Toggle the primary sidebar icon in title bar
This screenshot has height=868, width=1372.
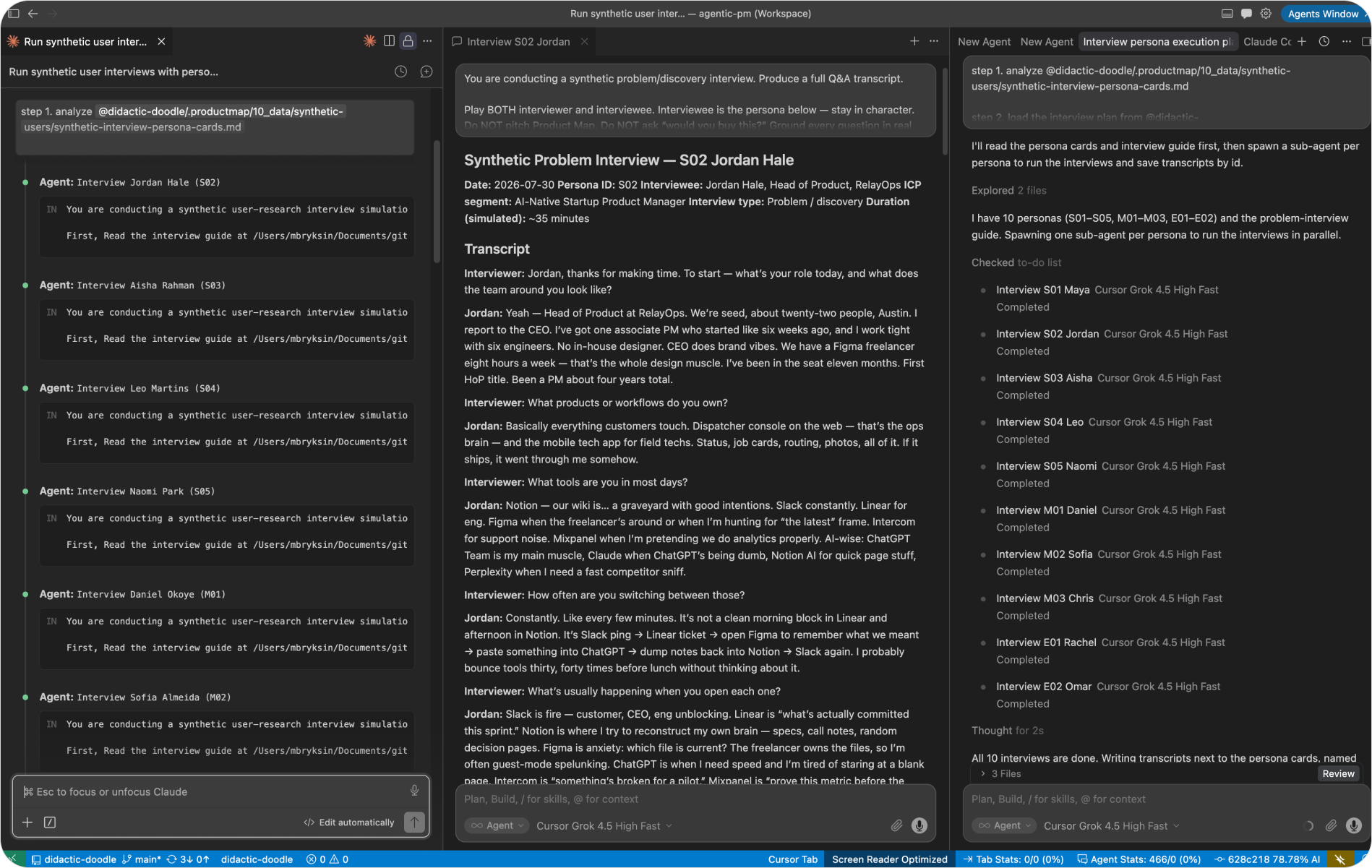point(13,13)
